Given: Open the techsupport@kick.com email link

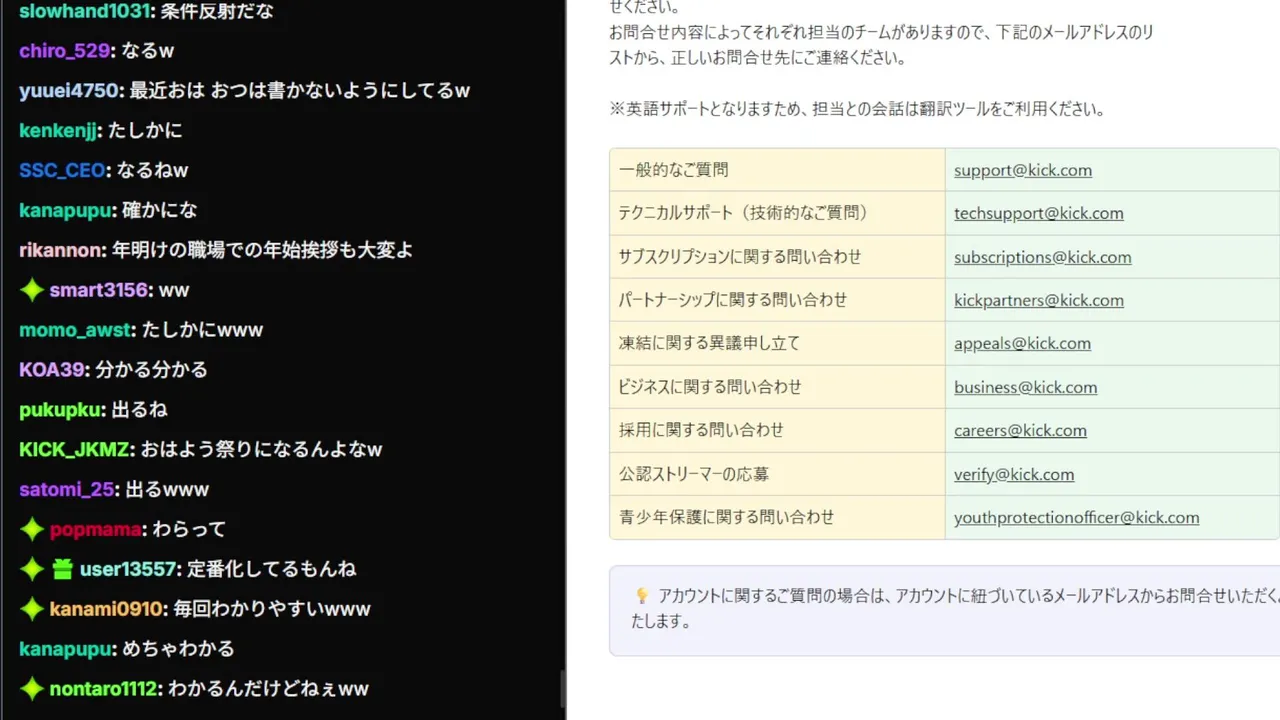Looking at the screenshot, I should click(1039, 213).
